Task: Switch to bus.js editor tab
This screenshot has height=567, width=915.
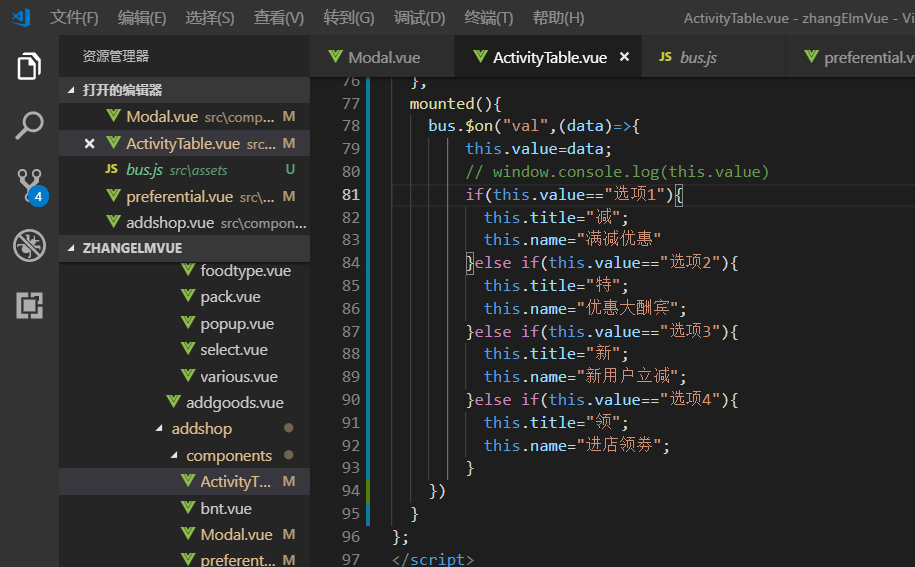Action: 713,57
